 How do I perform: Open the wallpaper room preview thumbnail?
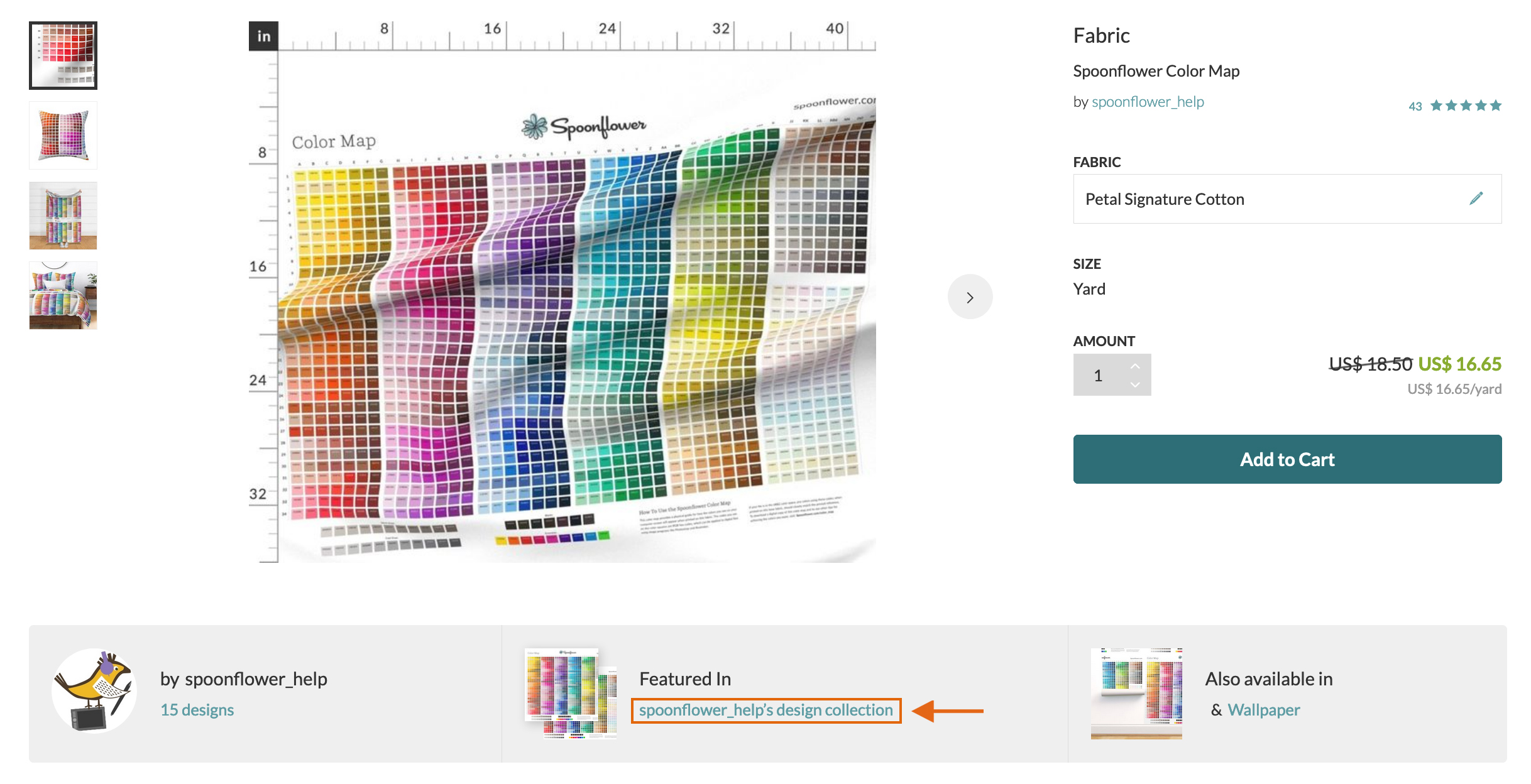point(1136,694)
